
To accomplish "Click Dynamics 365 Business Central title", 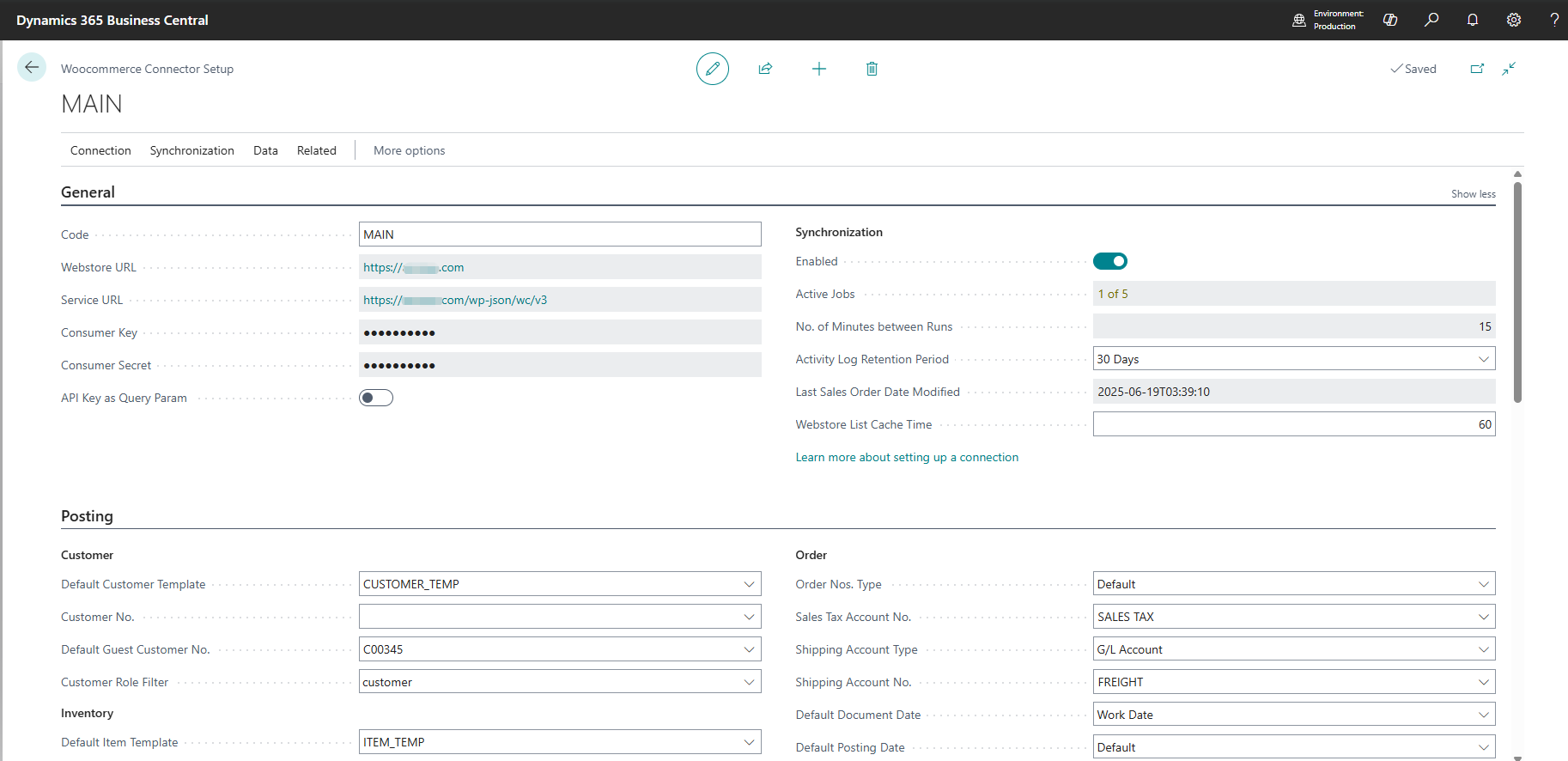I will 112,20.
